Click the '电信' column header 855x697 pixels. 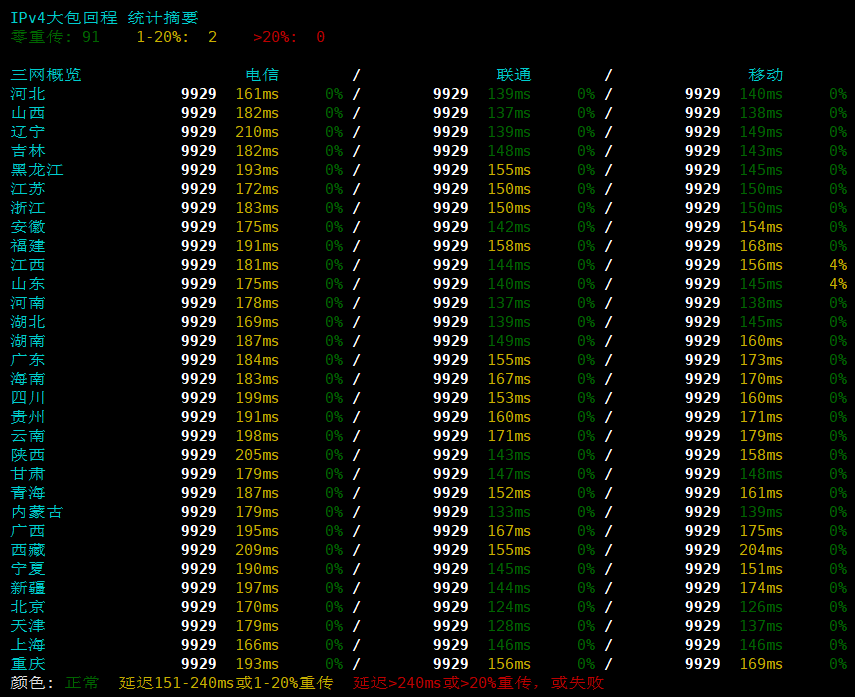[x=262, y=75]
